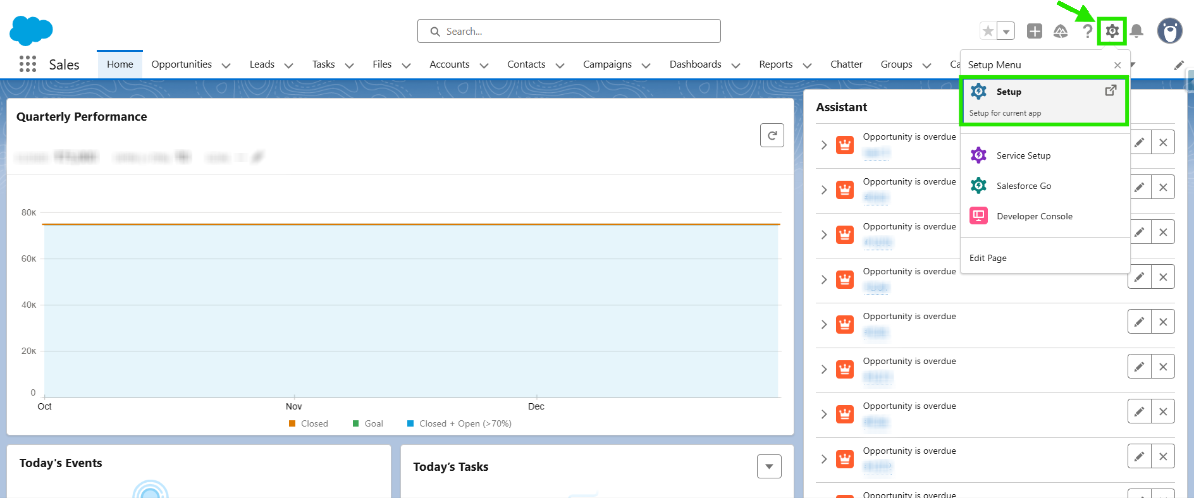Click the Service Setup purple gear icon

coord(979,155)
